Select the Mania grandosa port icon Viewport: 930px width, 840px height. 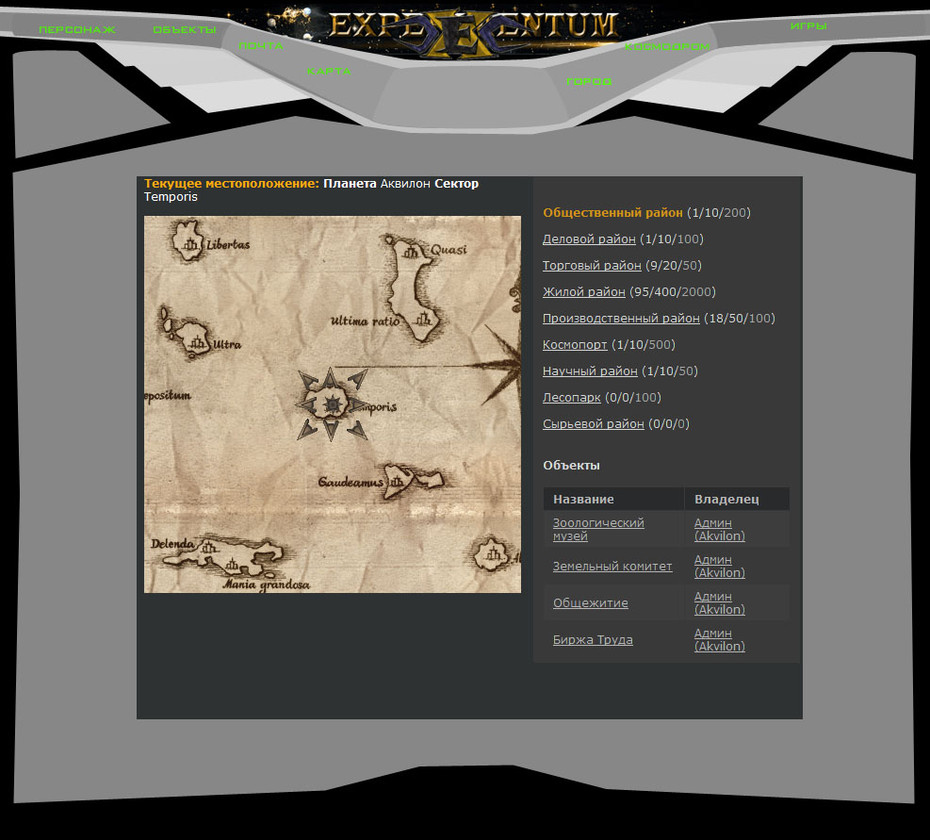point(232,565)
